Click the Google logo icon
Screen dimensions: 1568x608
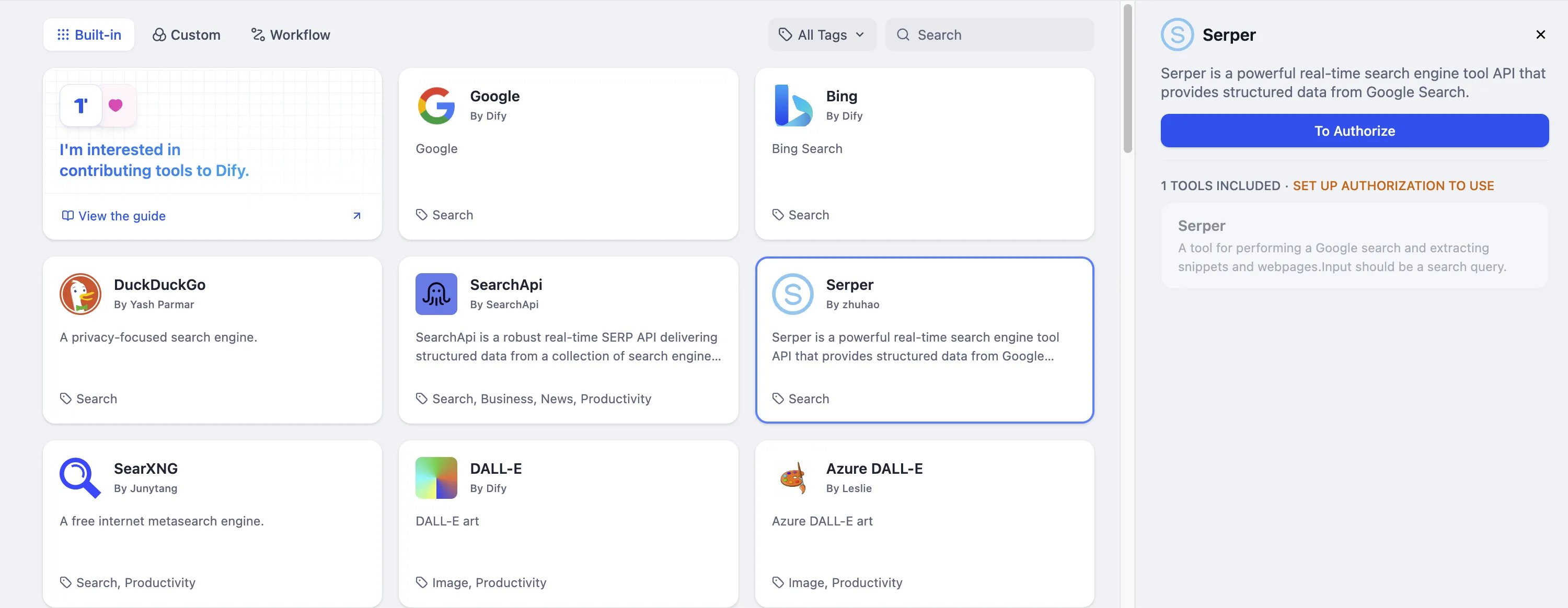click(436, 106)
